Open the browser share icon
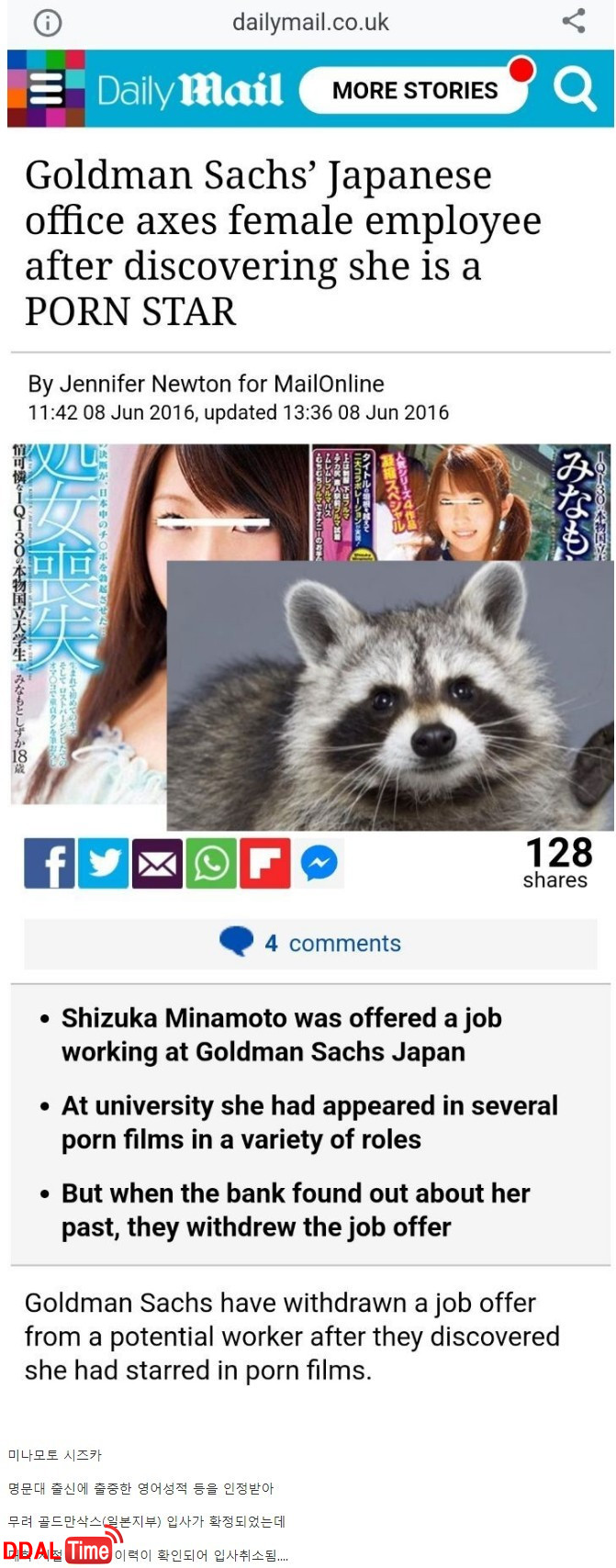 (574, 20)
